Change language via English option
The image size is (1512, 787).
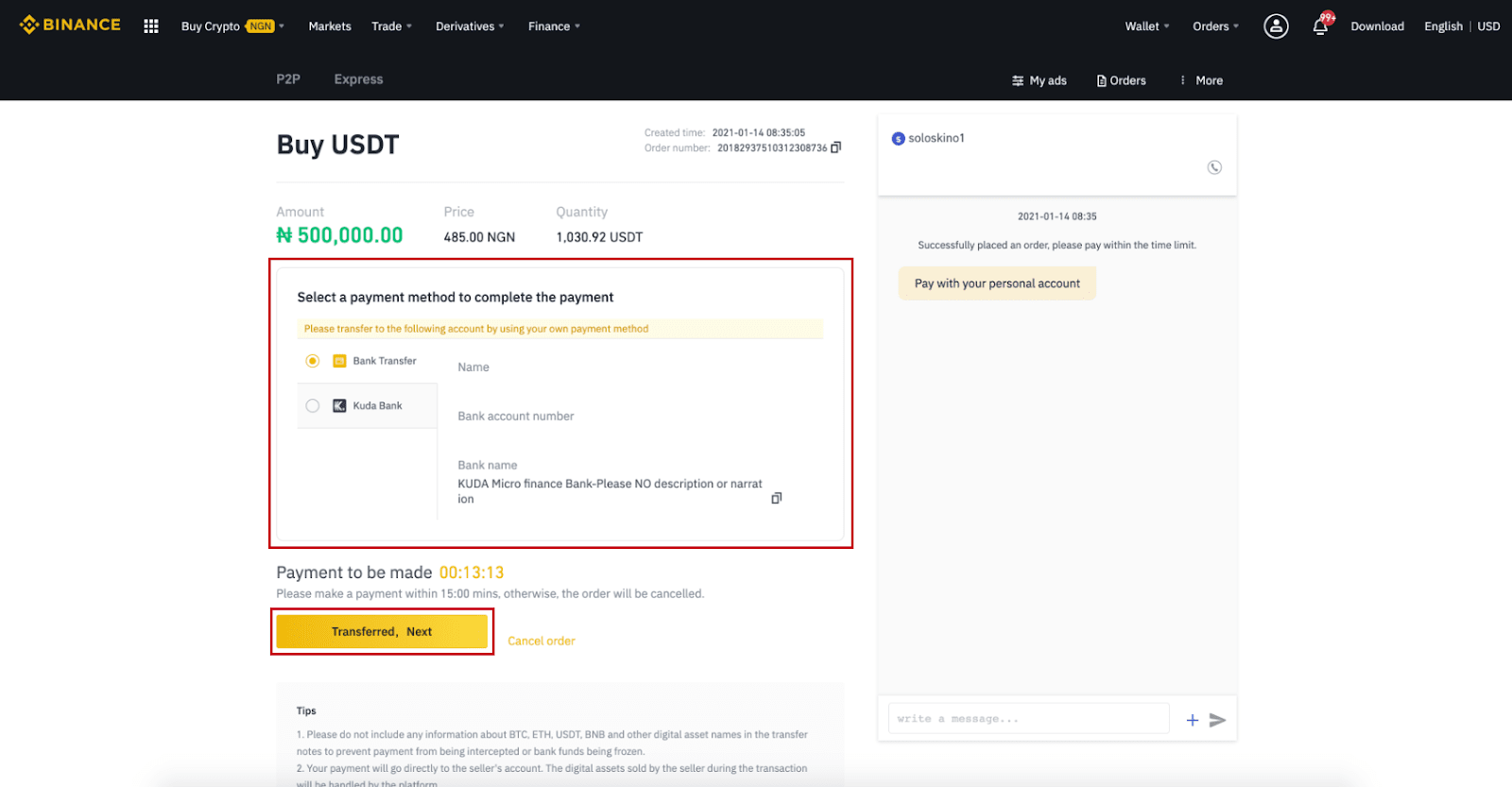click(x=1443, y=26)
